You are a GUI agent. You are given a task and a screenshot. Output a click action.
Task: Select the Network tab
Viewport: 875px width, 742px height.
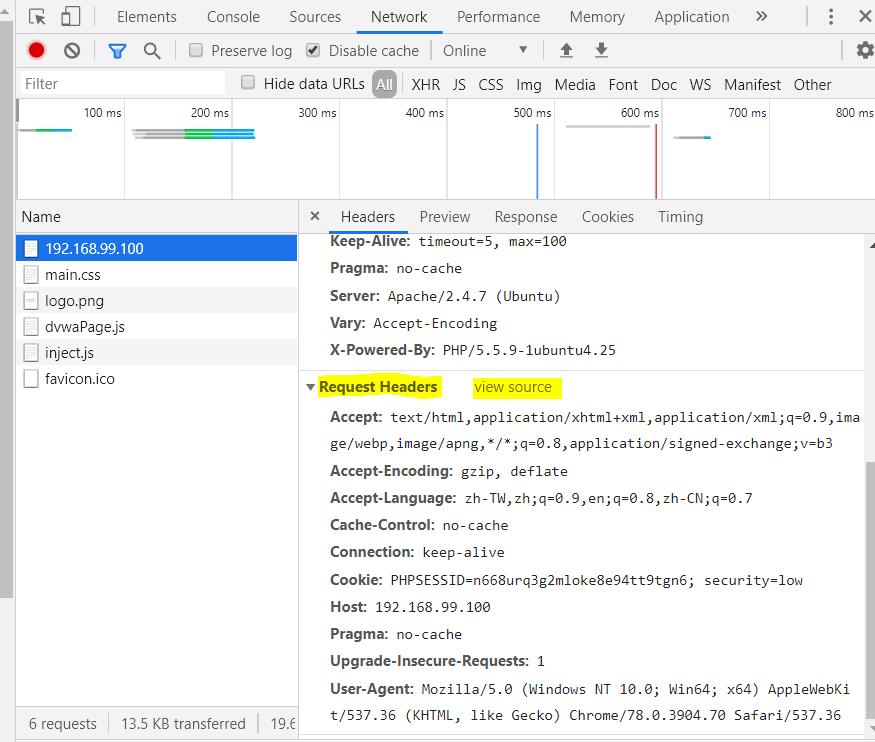point(399,17)
